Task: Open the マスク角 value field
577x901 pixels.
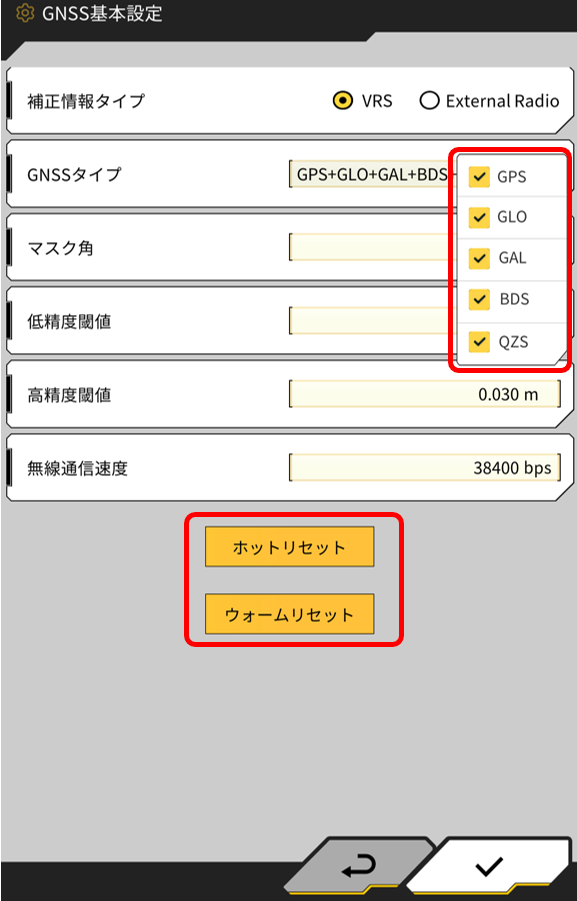Action: [x=370, y=247]
